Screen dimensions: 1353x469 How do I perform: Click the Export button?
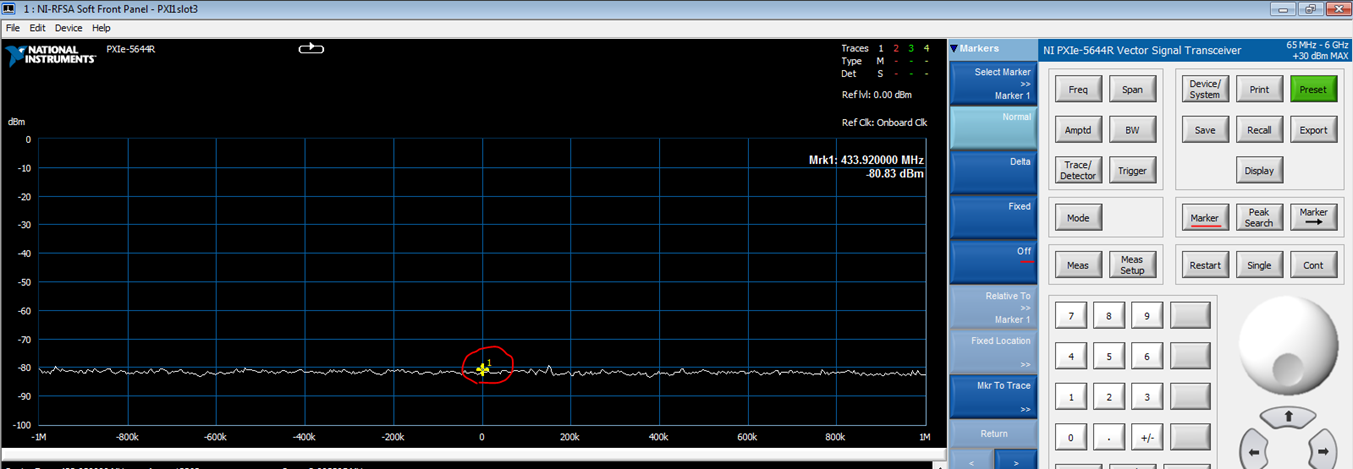point(1313,130)
